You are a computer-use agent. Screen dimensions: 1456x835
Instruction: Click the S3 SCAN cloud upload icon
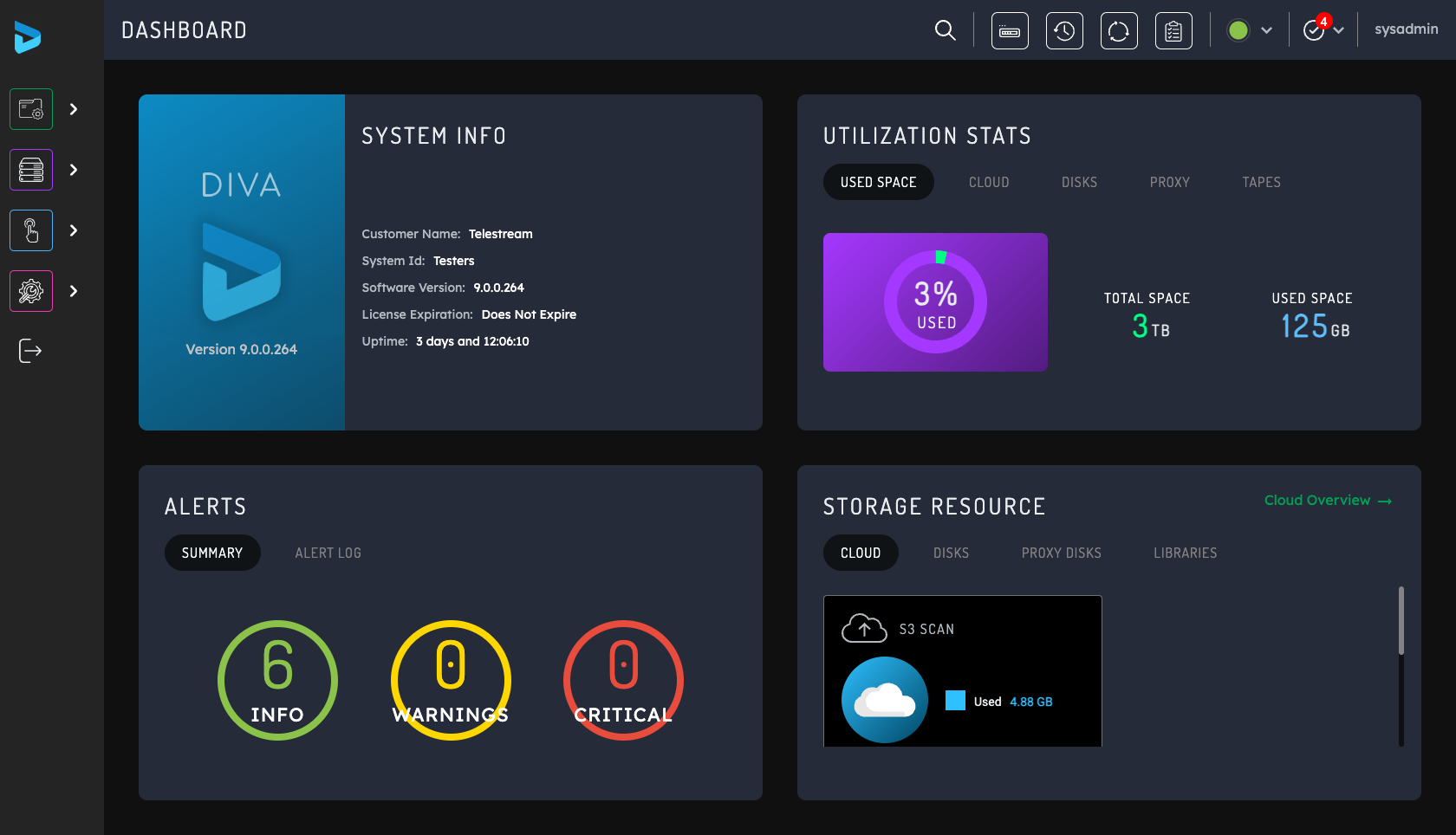tap(864, 628)
